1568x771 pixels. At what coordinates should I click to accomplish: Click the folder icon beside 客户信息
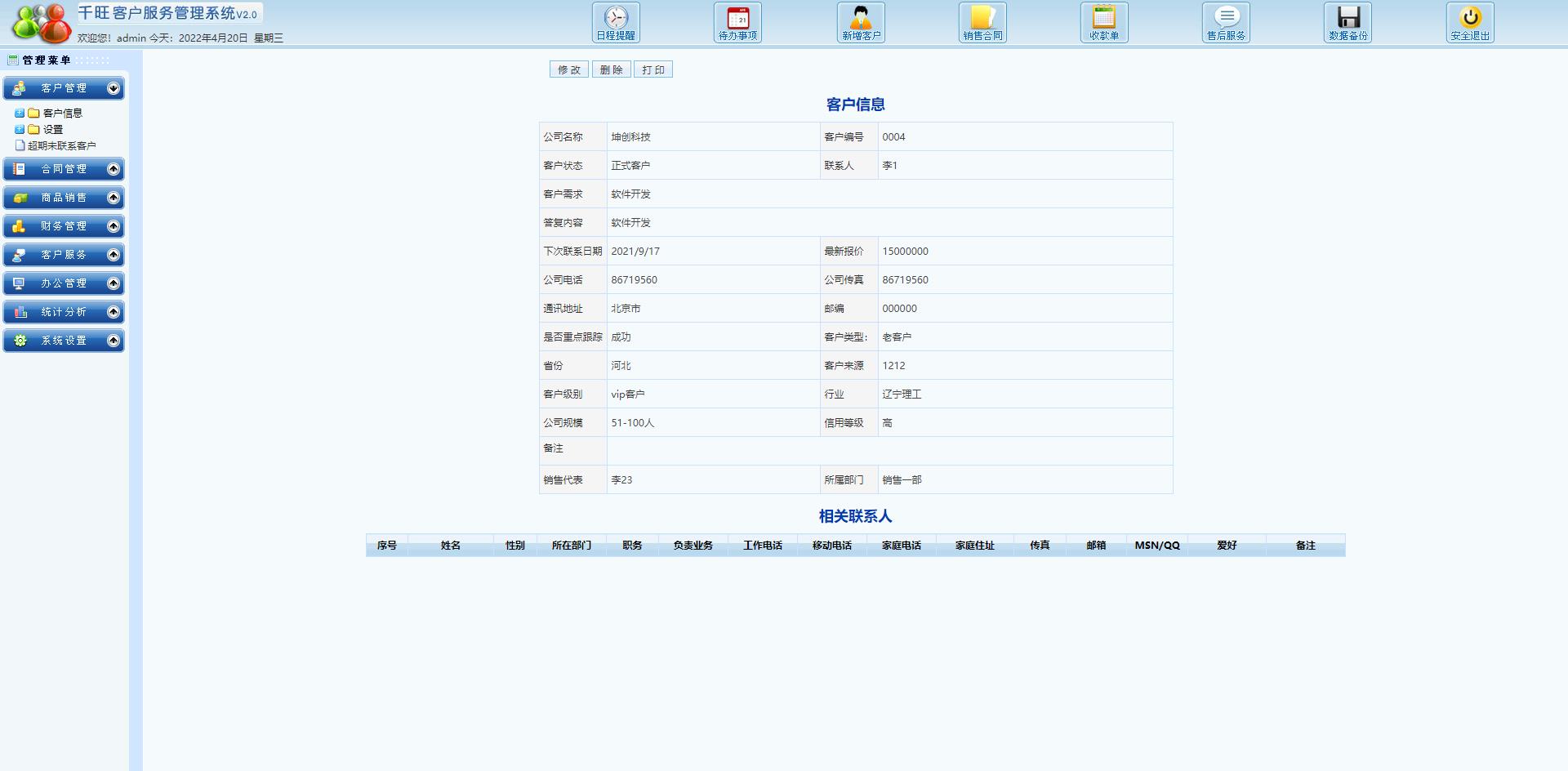pyautogui.click(x=33, y=113)
